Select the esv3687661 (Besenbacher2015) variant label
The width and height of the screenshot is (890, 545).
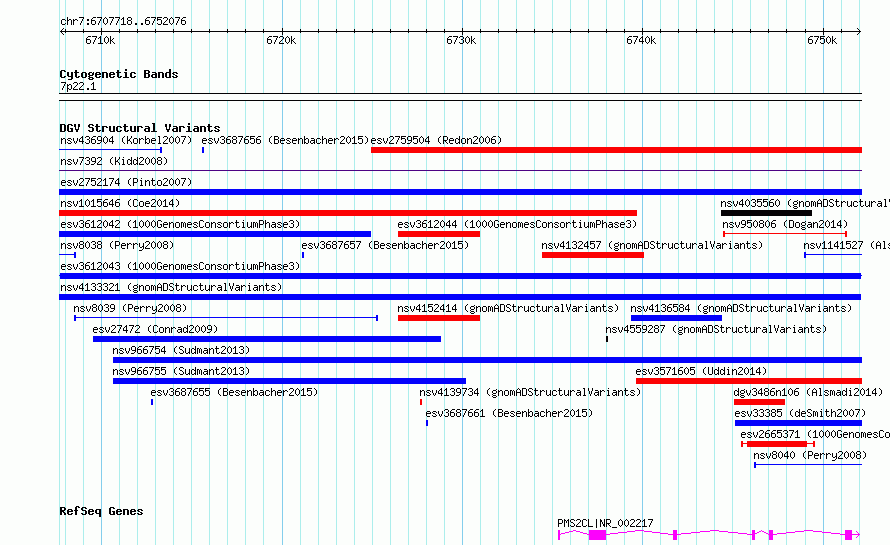click(509, 413)
